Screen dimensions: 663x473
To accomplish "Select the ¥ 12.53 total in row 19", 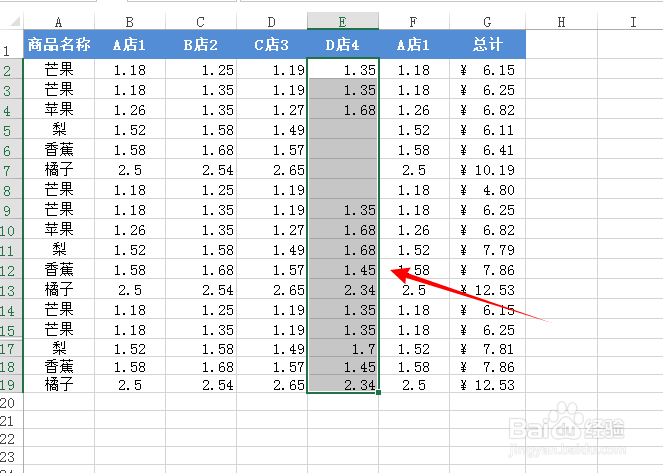I will pos(488,384).
